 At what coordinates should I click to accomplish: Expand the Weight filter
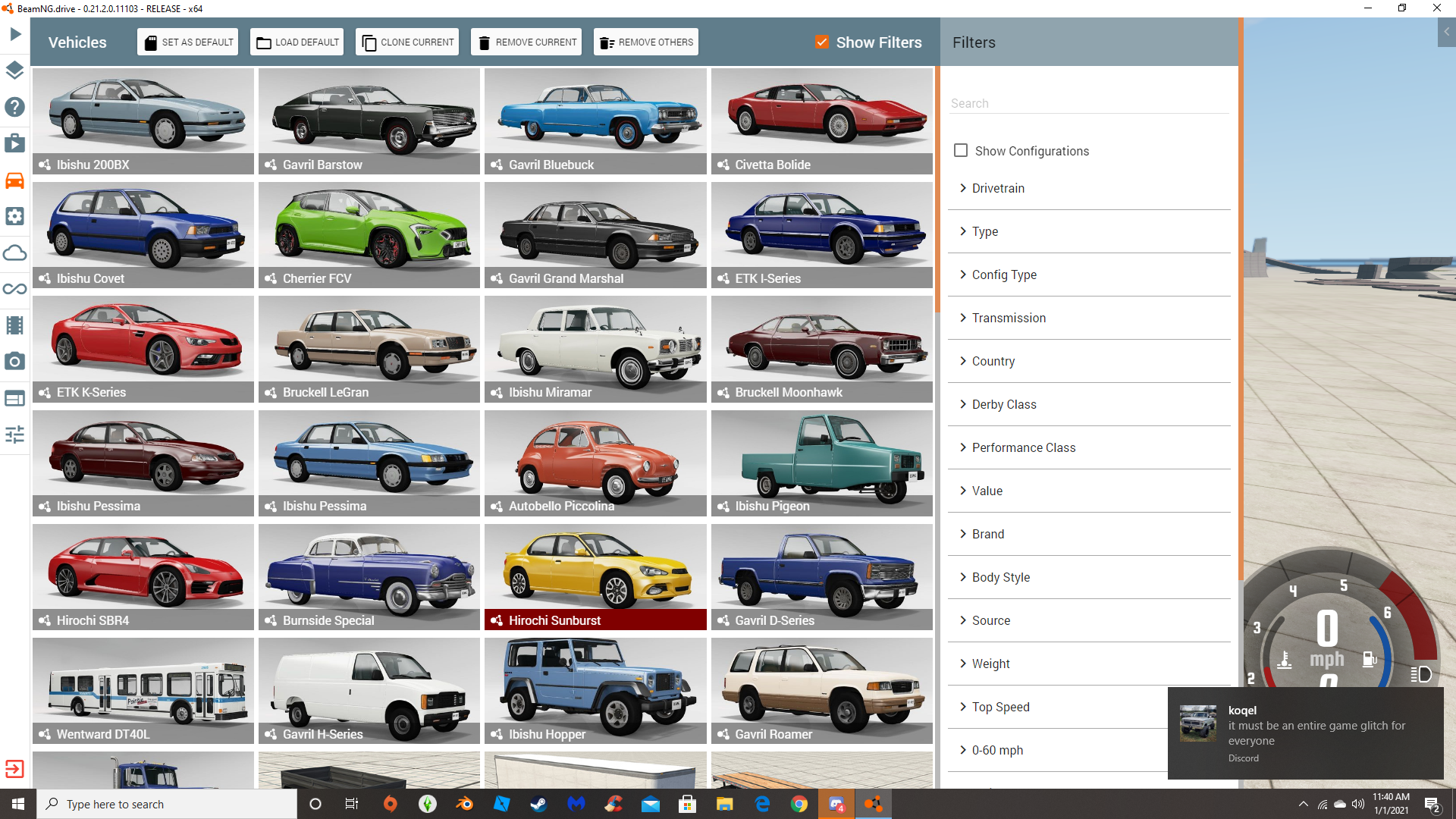click(x=1089, y=664)
